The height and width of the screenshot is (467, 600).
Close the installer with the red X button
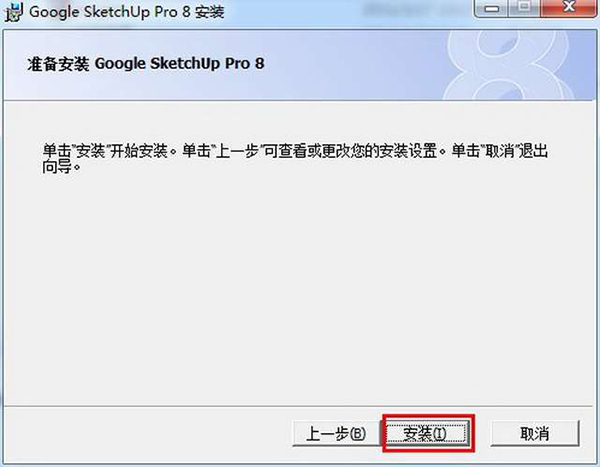tap(570, 8)
